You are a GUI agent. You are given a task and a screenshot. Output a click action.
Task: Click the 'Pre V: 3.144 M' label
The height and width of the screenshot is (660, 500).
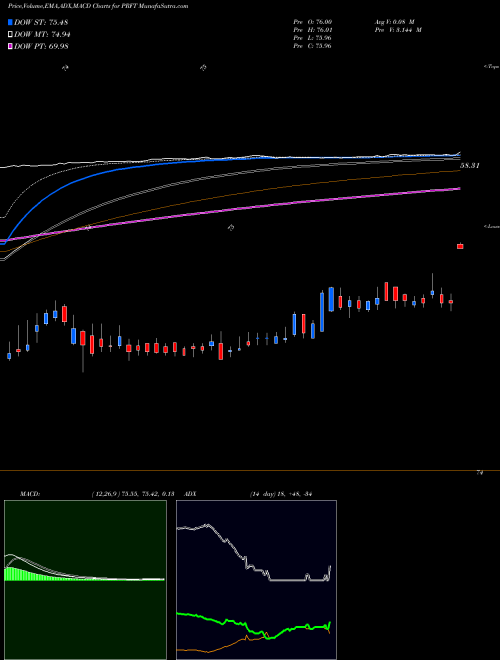click(x=398, y=30)
